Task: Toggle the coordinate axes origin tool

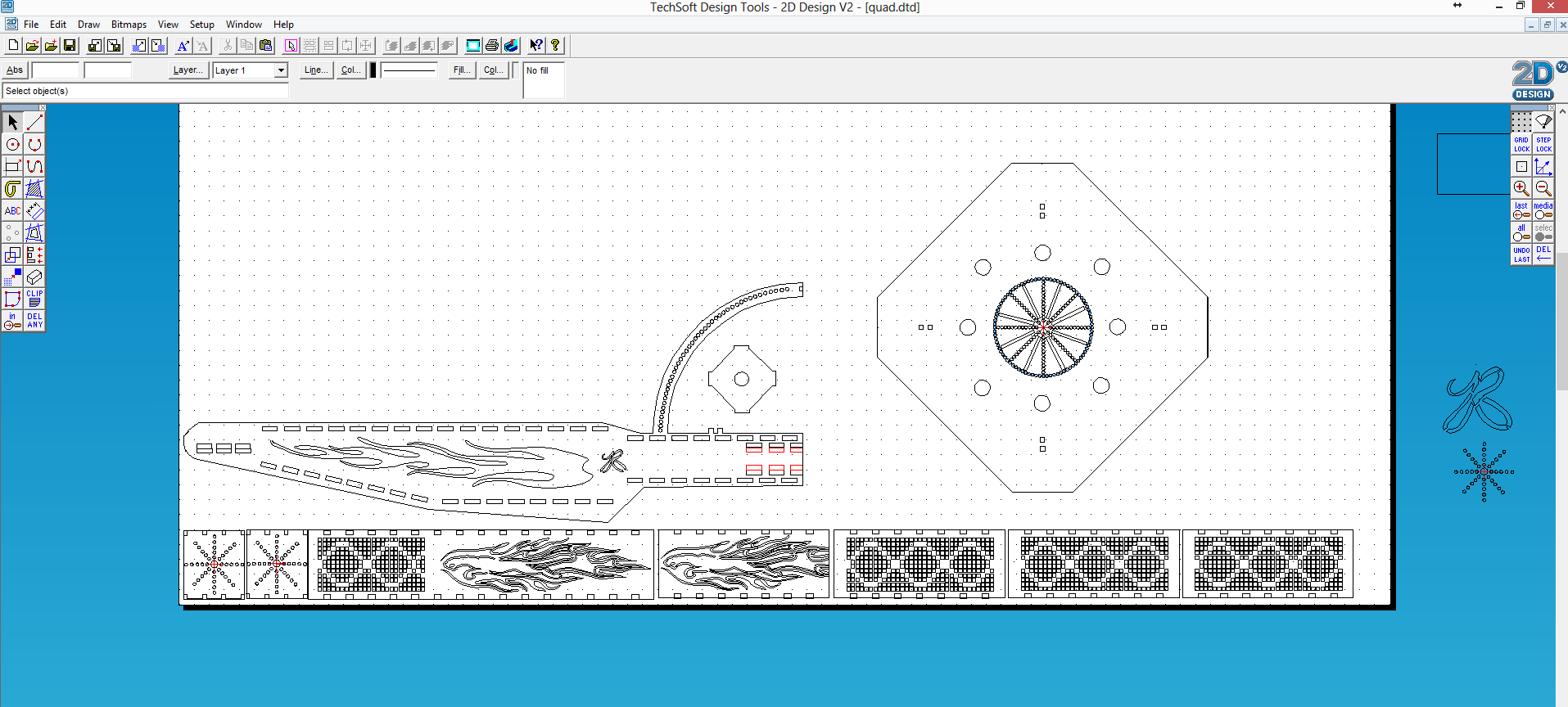Action: (1543, 166)
